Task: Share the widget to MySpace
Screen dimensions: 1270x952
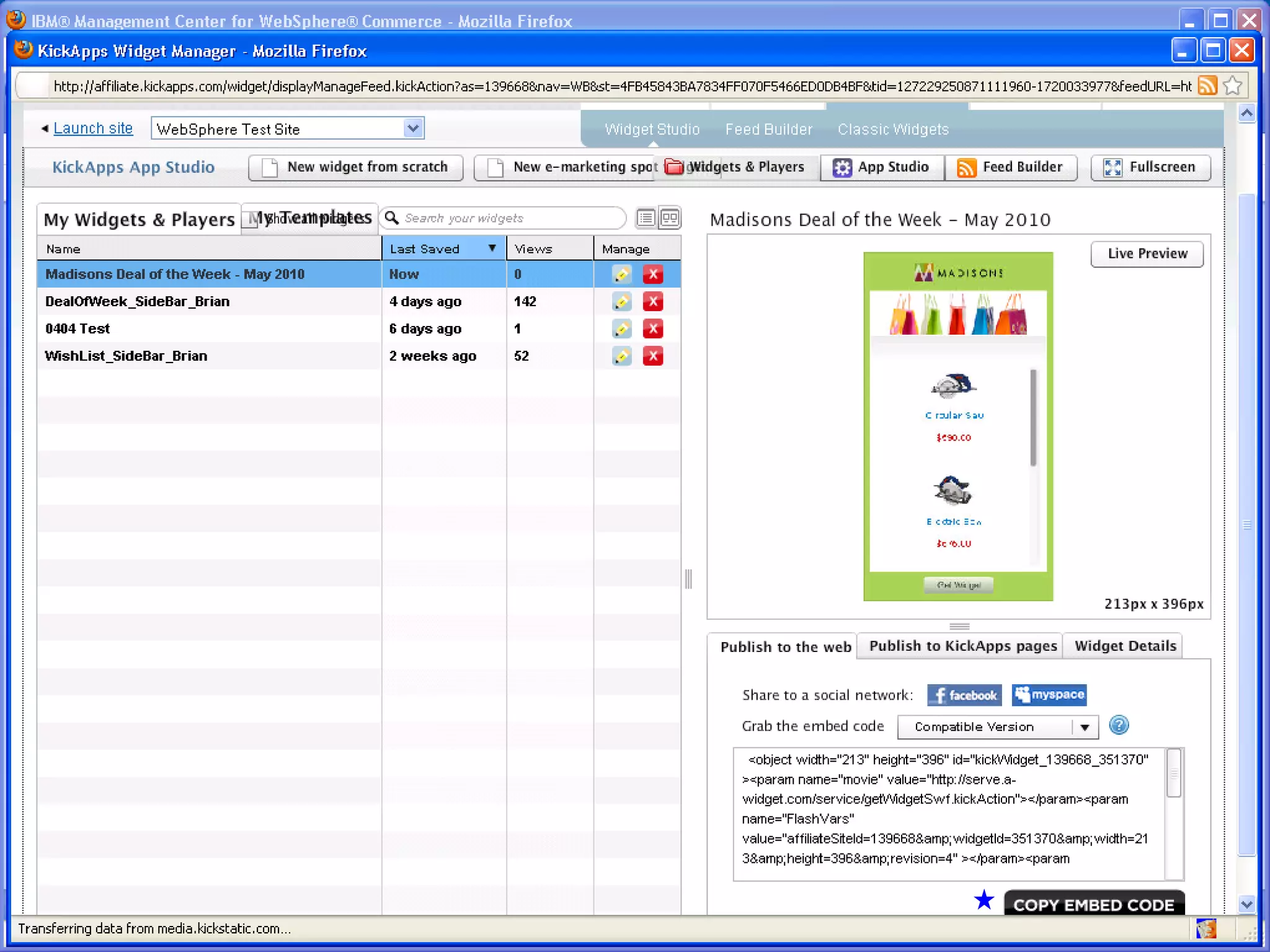Action: coord(1049,695)
